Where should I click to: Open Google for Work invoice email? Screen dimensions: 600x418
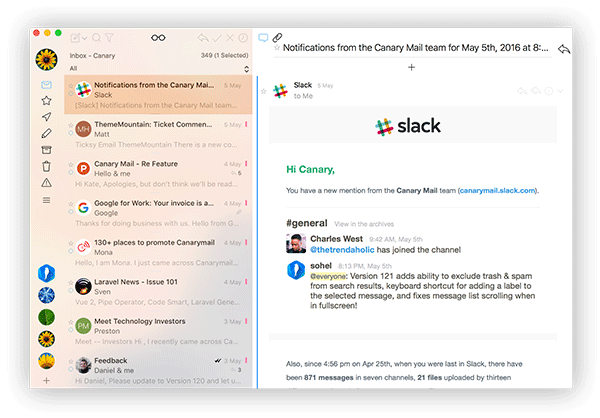[x=158, y=213]
